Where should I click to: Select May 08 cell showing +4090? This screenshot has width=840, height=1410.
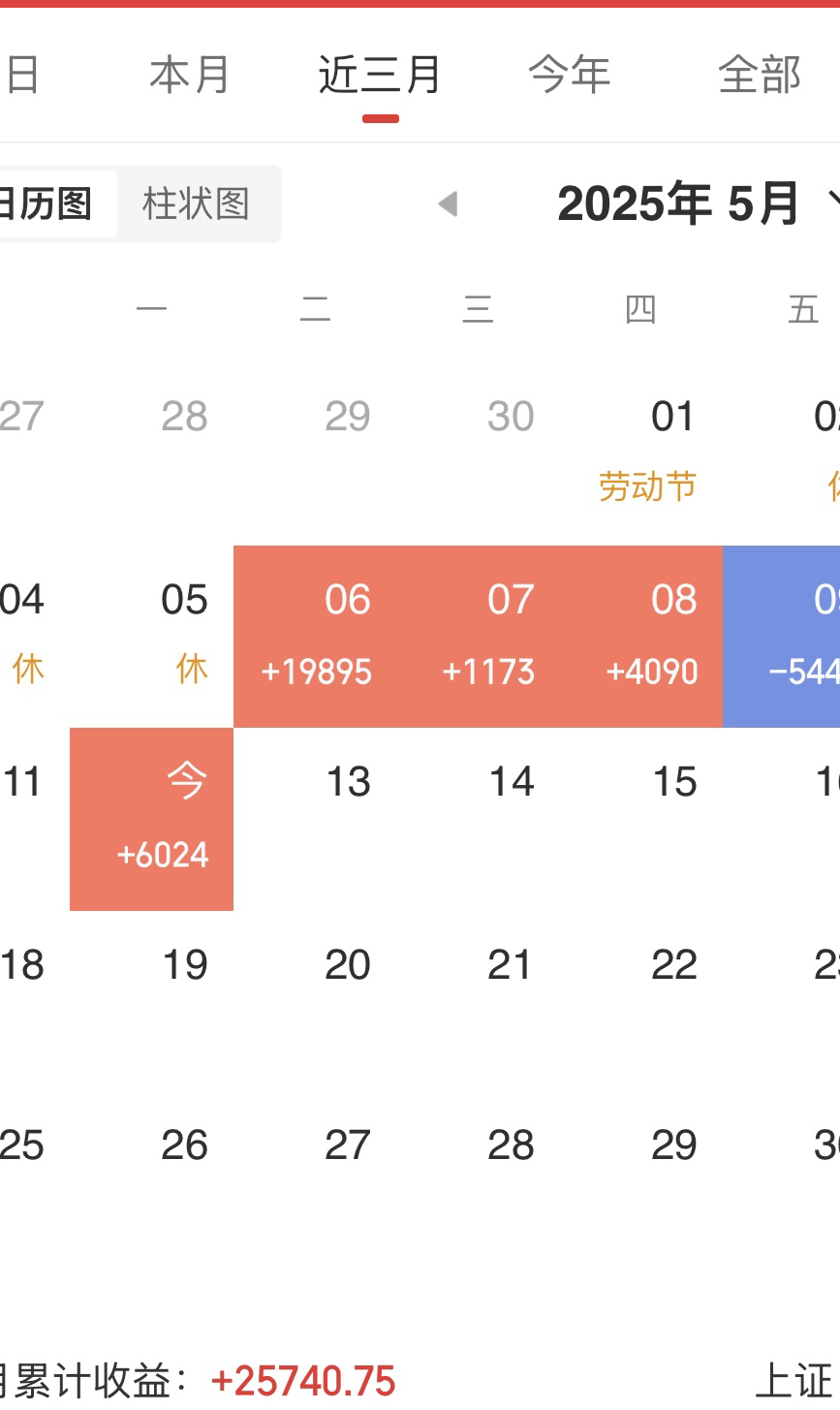click(x=641, y=637)
